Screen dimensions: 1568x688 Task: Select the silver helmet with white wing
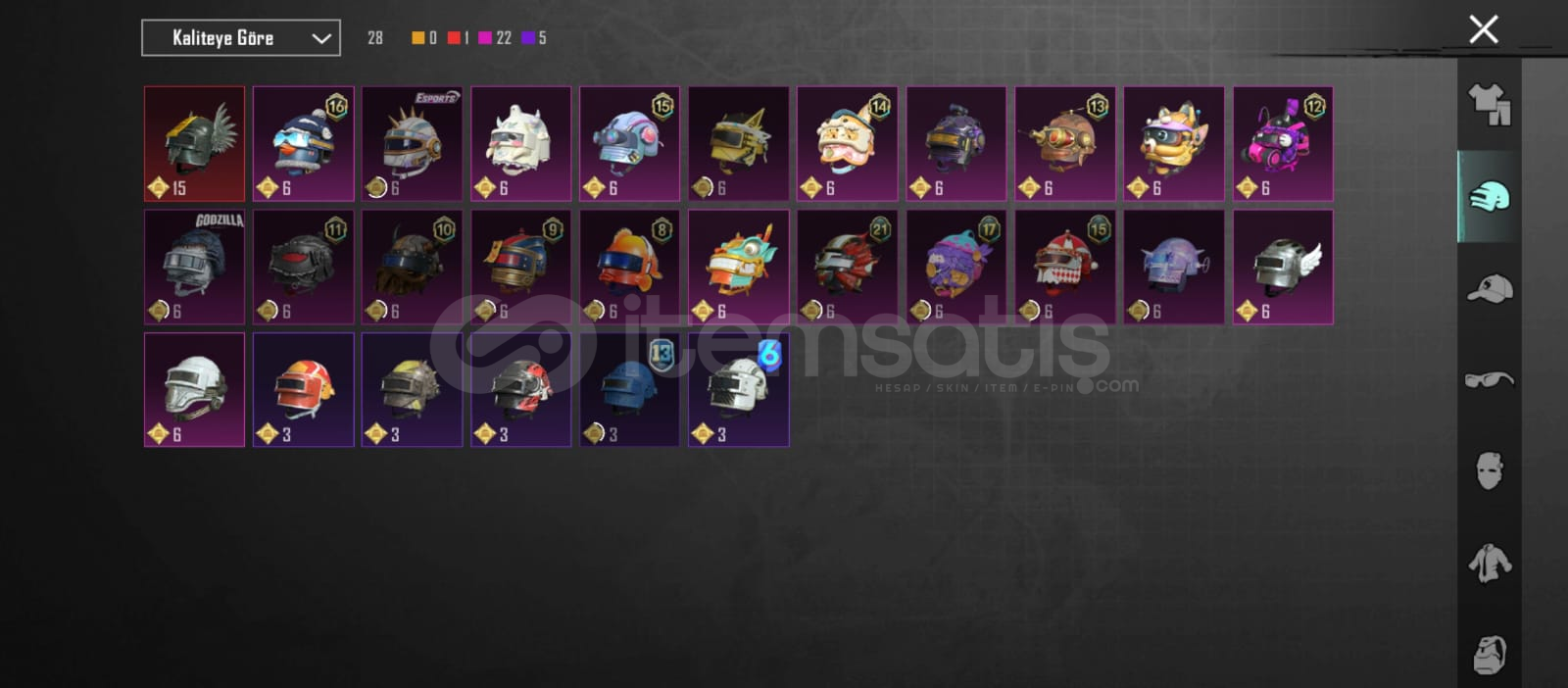1283,267
